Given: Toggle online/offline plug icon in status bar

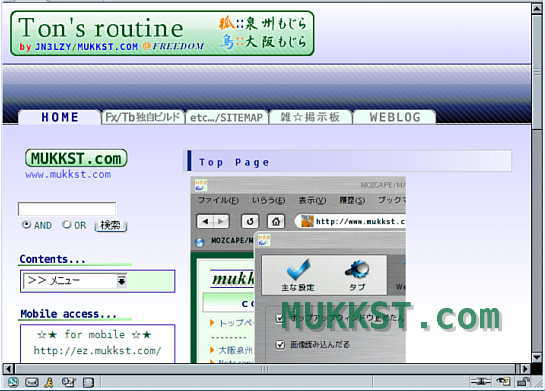Looking at the screenshot, I should coord(480,382).
